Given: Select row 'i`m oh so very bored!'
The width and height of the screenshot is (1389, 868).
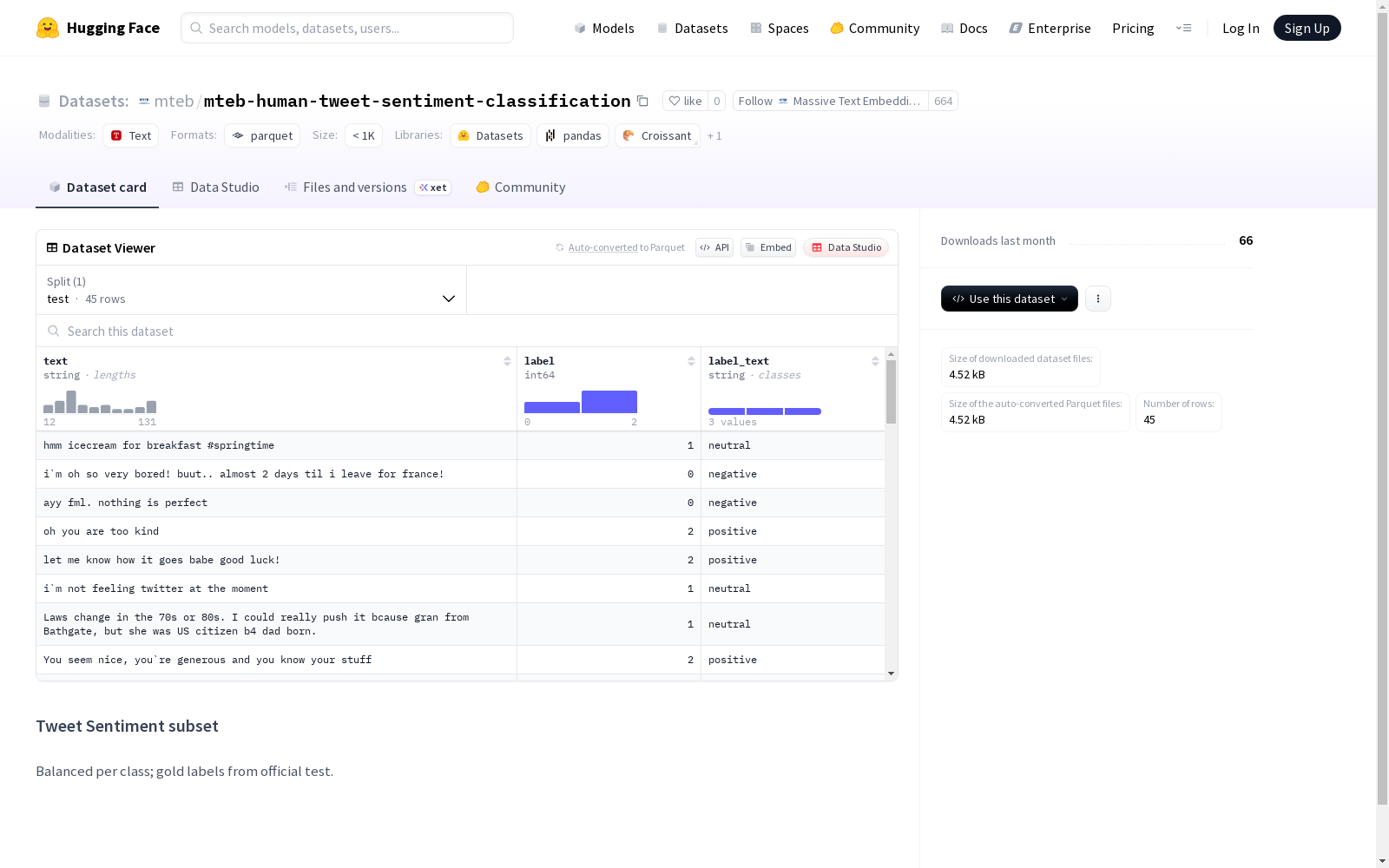Looking at the screenshot, I should pyautogui.click(x=460, y=474).
